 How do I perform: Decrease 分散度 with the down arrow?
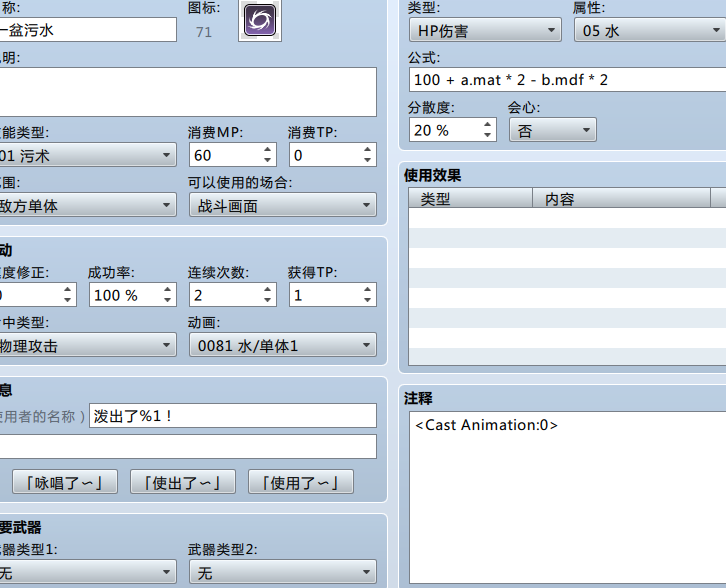[488, 135]
